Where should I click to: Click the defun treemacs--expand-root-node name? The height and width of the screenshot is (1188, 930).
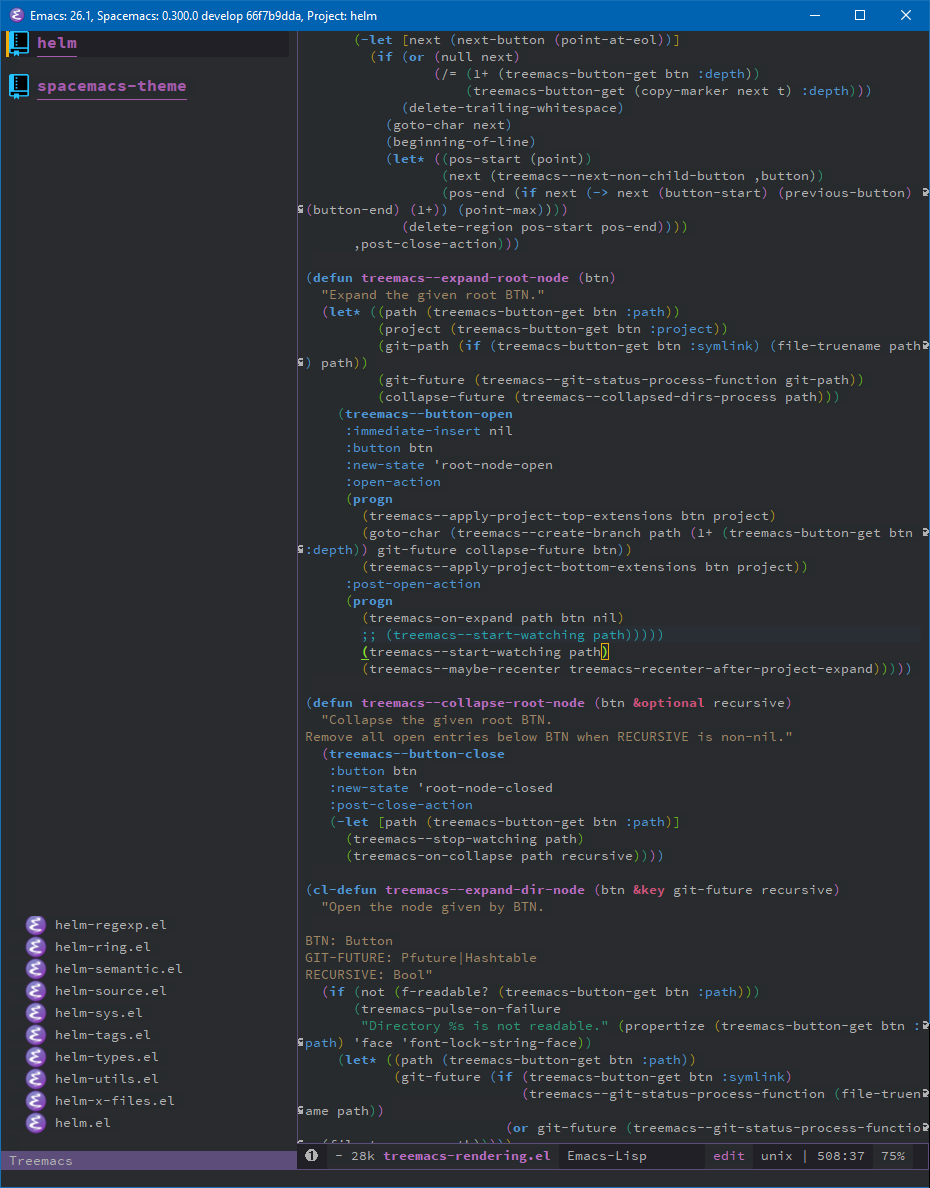pyautogui.click(x=465, y=278)
